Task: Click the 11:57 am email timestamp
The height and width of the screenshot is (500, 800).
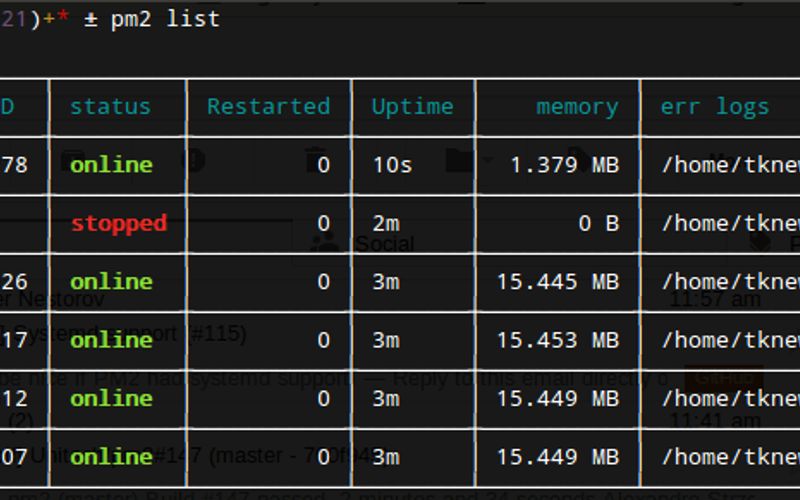Action: click(715, 299)
